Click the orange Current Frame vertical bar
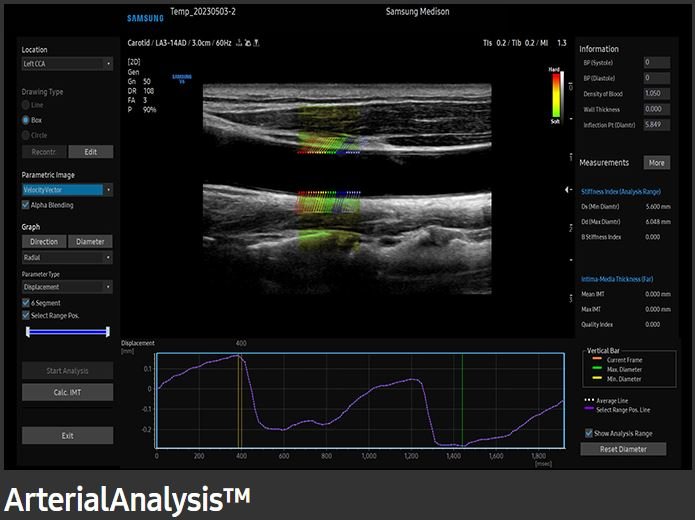Image resolution: width=695 pixels, height=520 pixels. pos(241,401)
